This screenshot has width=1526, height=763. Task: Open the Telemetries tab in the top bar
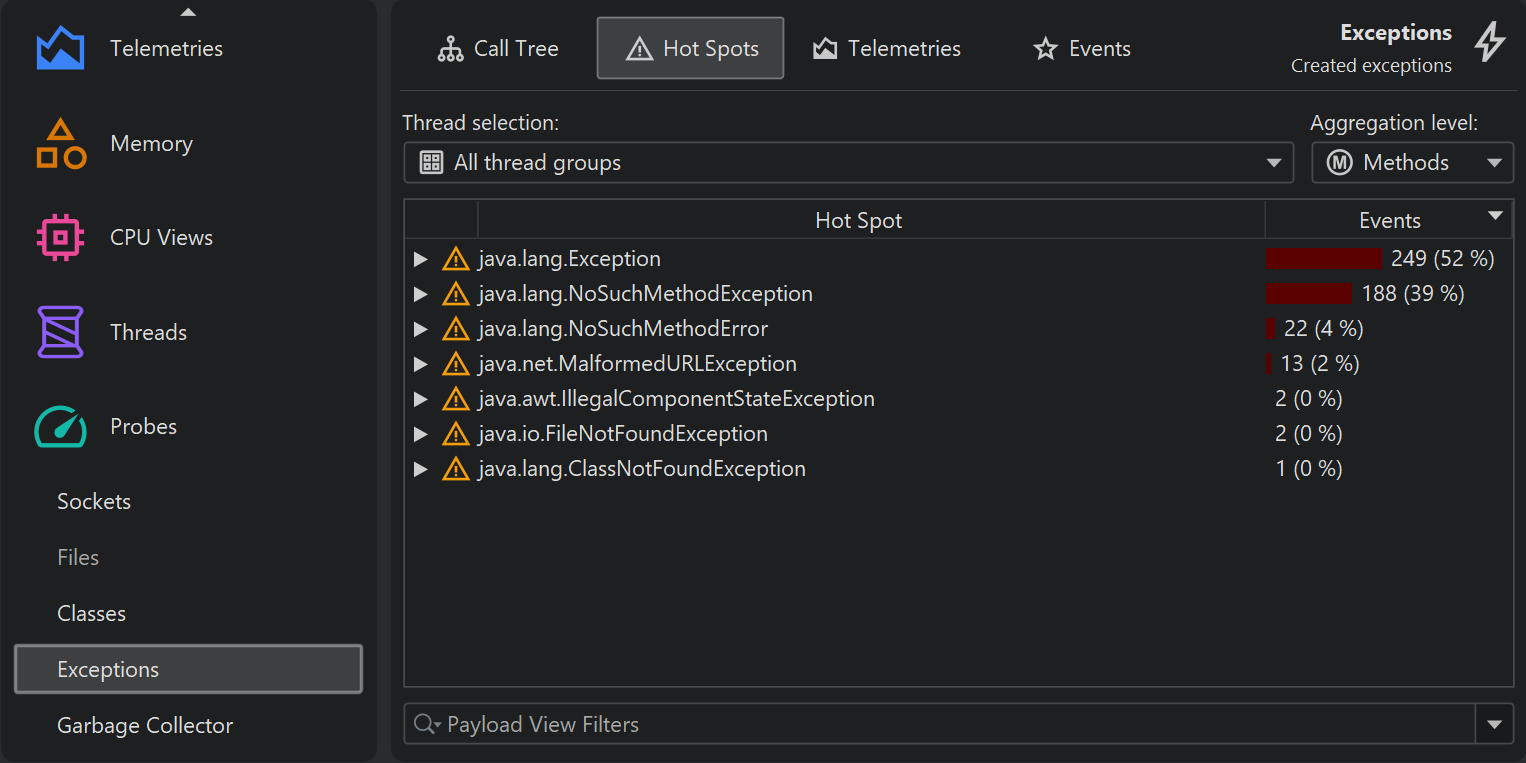pyautogui.click(x=887, y=49)
